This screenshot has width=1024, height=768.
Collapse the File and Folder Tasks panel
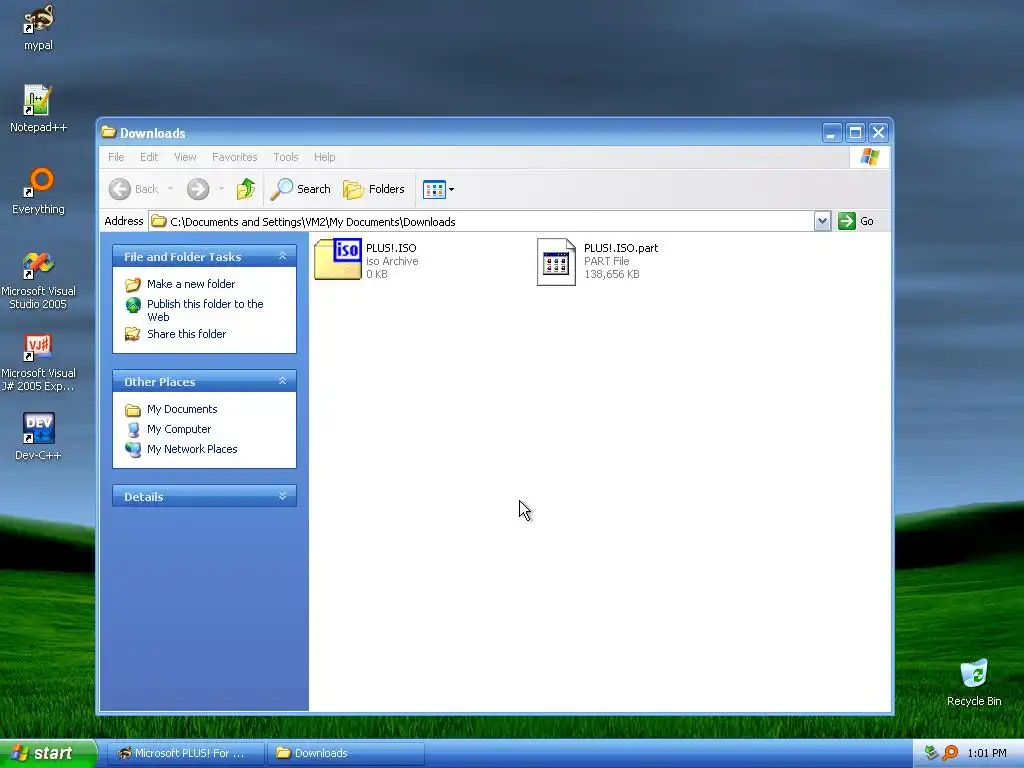(282, 256)
